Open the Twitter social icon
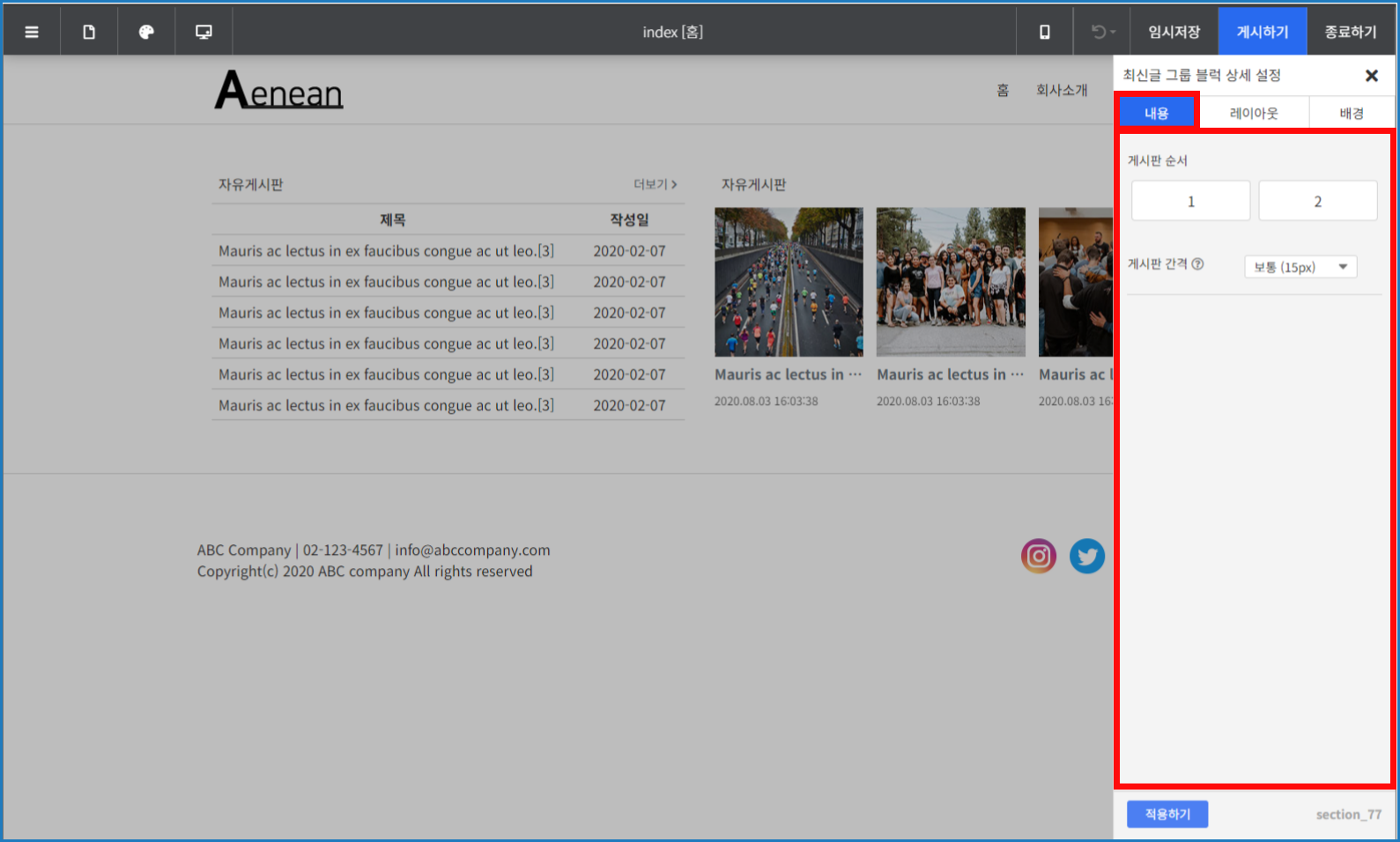The width and height of the screenshot is (1400, 842). click(1086, 557)
